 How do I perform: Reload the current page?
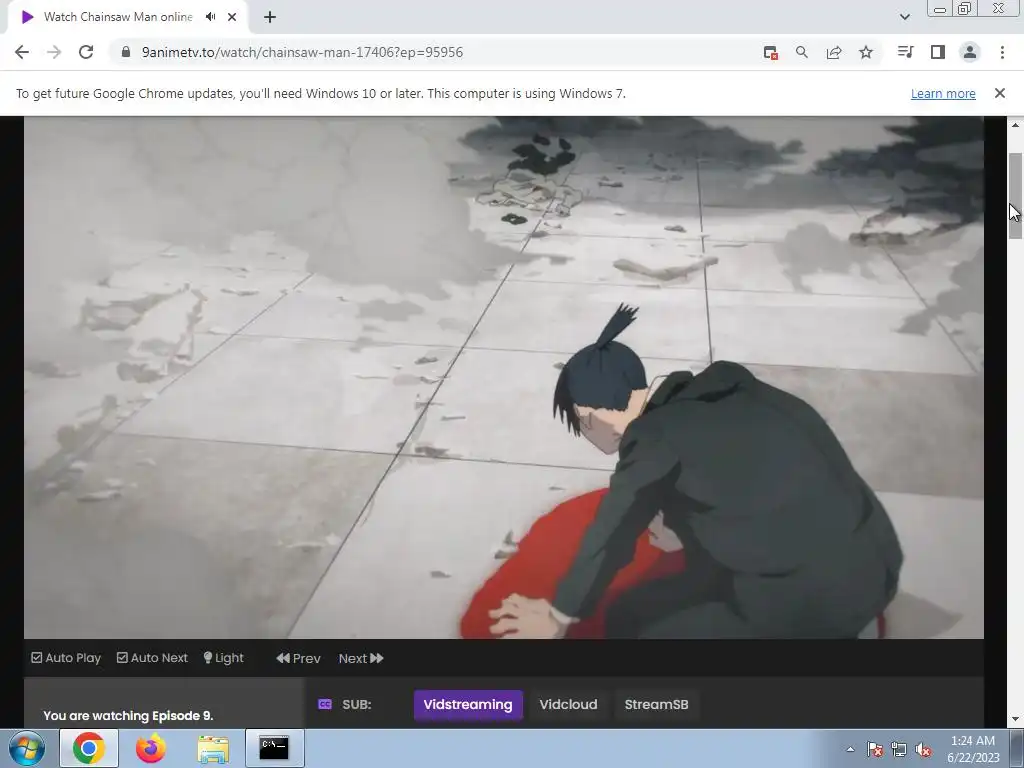pos(86,52)
